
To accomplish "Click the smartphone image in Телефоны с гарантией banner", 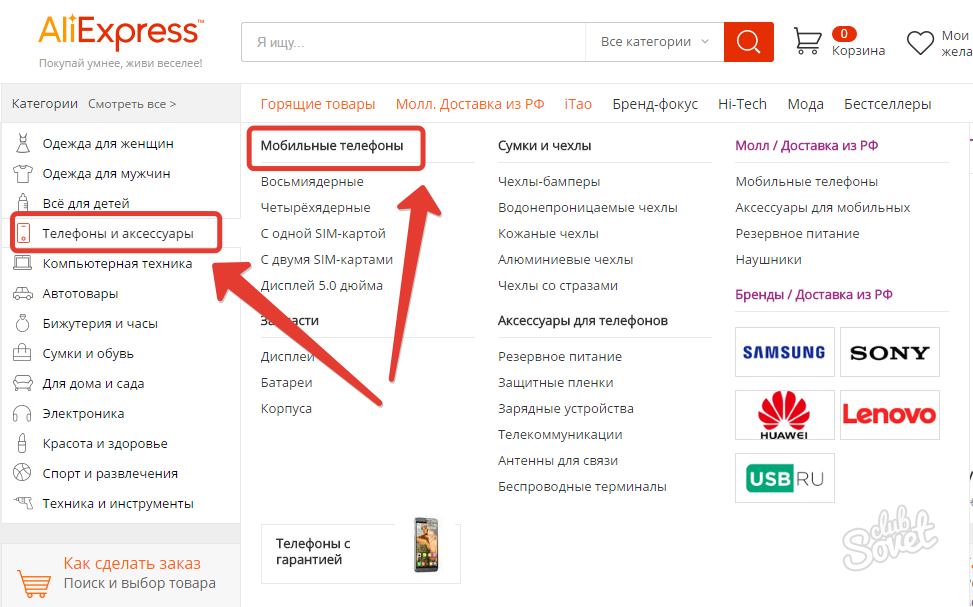I will pyautogui.click(x=426, y=544).
